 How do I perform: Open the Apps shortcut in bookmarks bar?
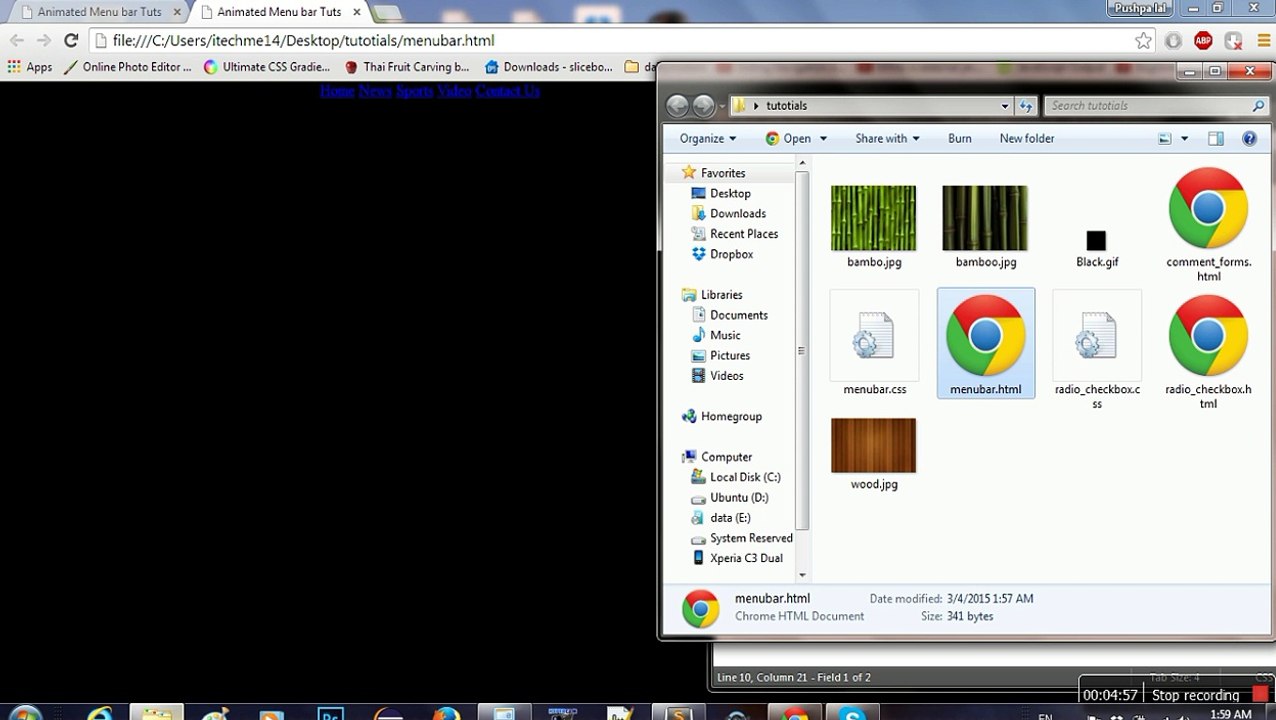[x=29, y=67]
